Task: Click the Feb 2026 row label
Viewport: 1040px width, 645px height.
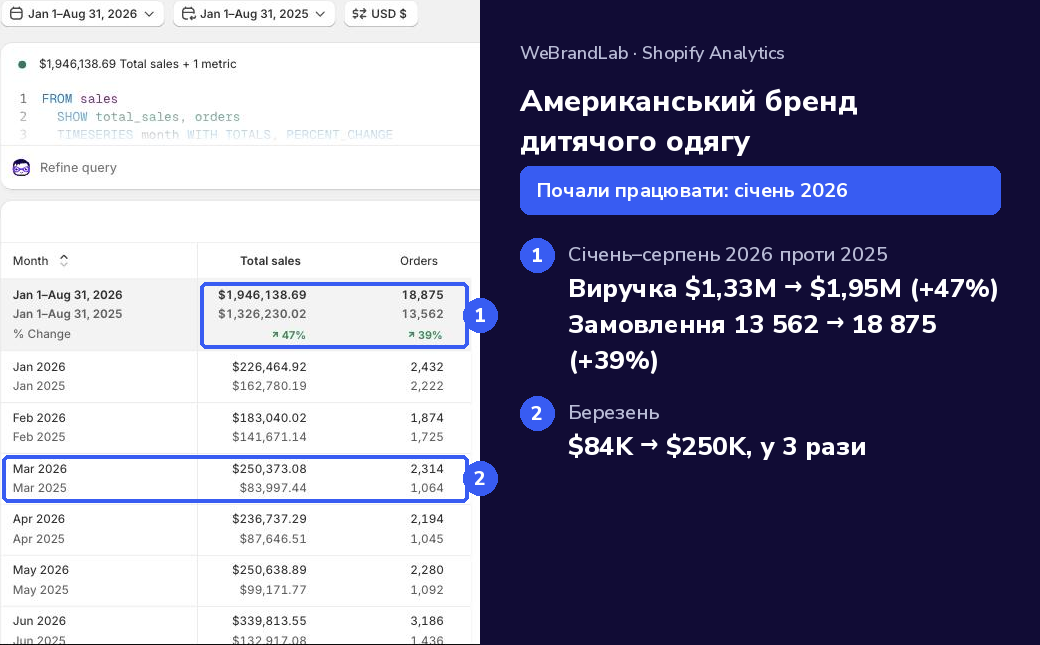Action: (39, 417)
